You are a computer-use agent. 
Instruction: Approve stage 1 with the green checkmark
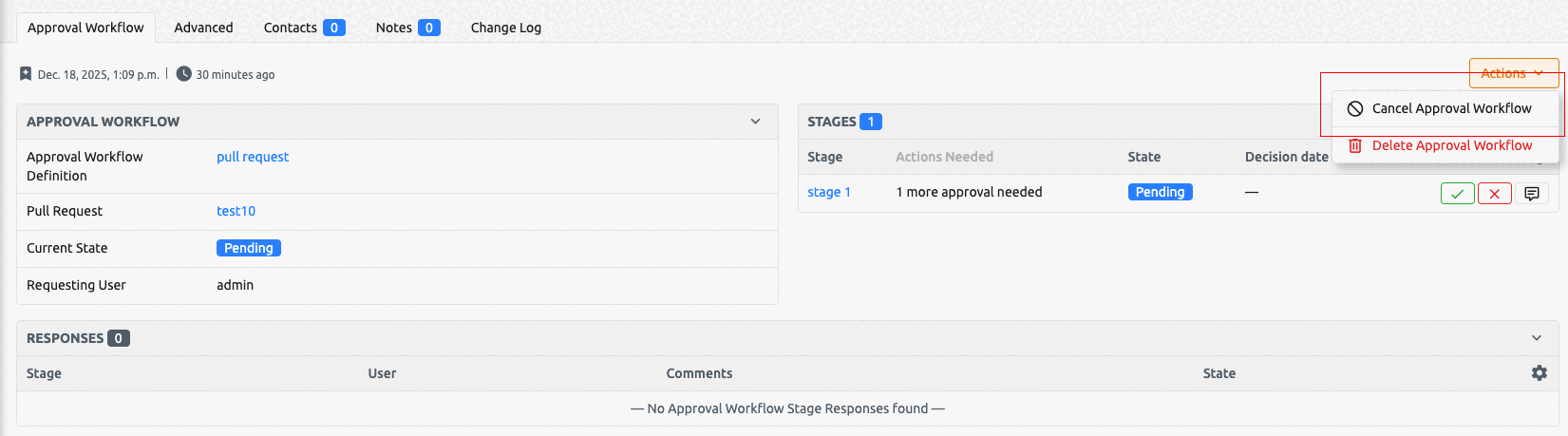click(x=1457, y=194)
